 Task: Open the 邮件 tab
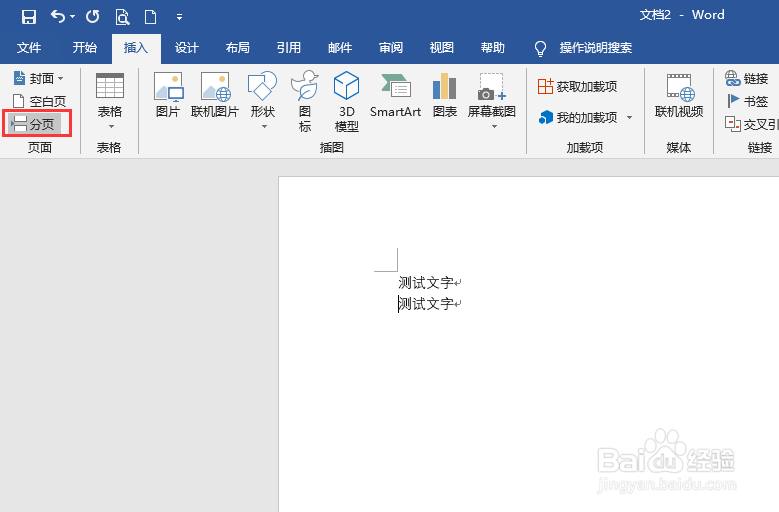[340, 48]
